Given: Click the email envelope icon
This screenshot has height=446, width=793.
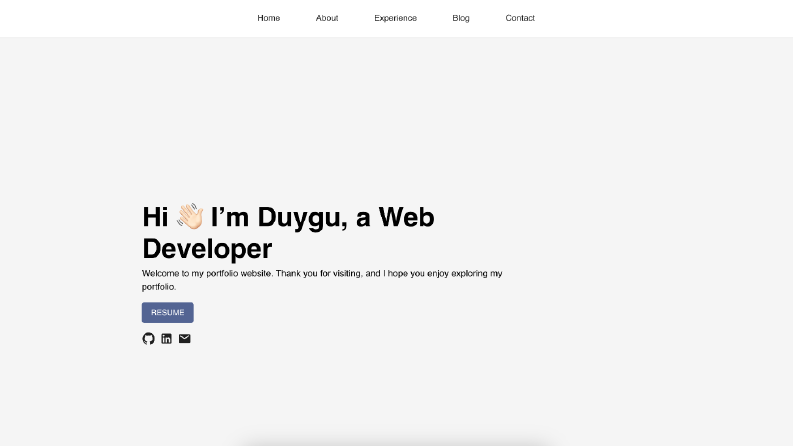Looking at the screenshot, I should pyautogui.click(x=185, y=339).
